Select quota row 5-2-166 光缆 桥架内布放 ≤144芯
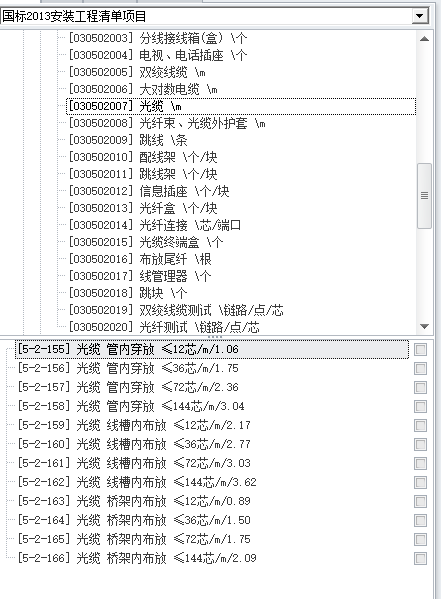The image size is (441, 599). [x=137, y=559]
